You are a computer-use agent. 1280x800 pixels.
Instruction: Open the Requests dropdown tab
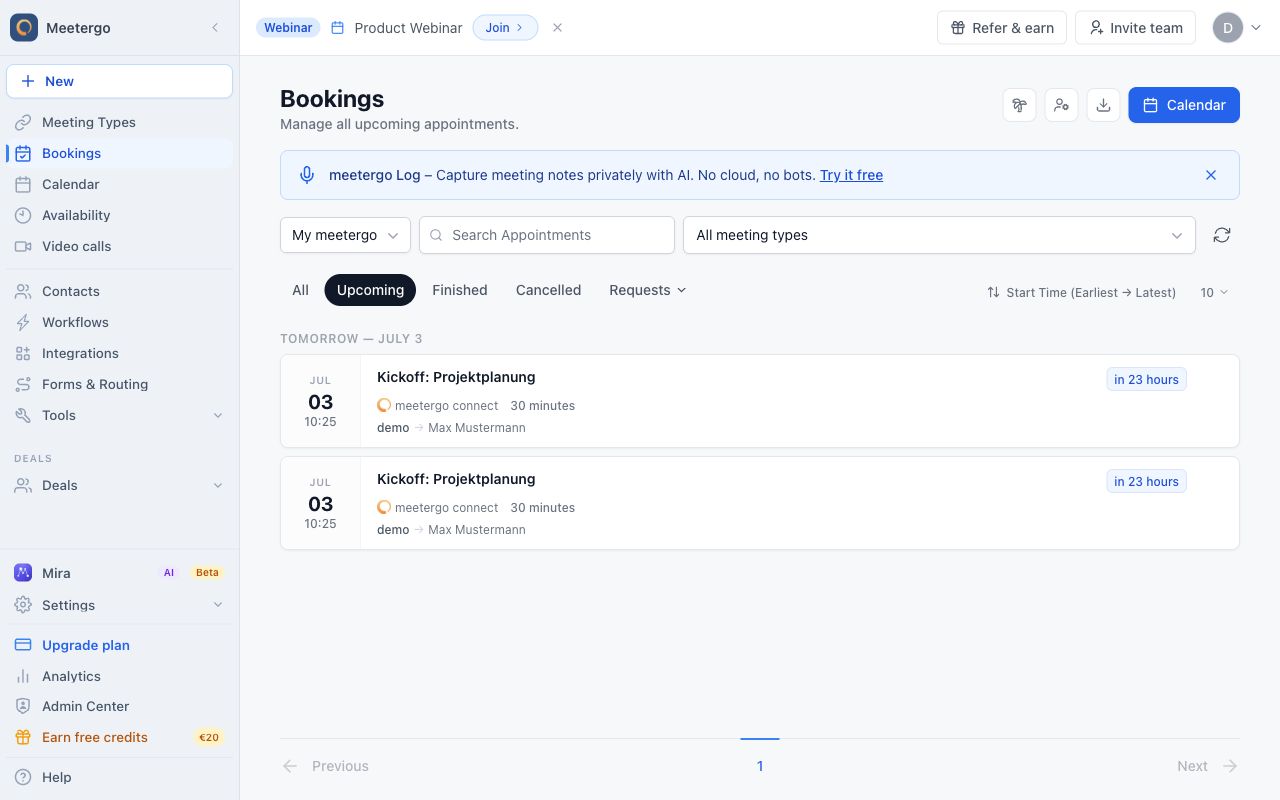point(648,290)
